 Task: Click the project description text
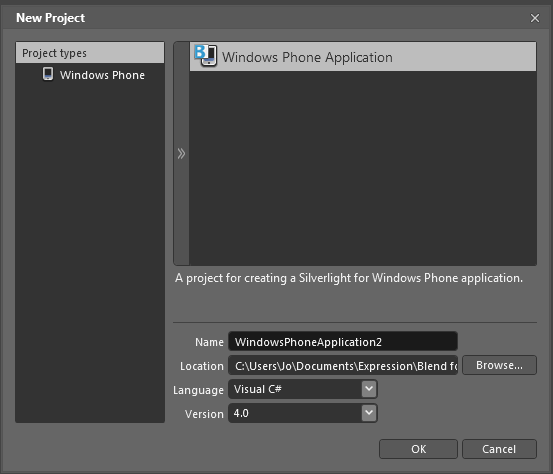(x=349, y=278)
